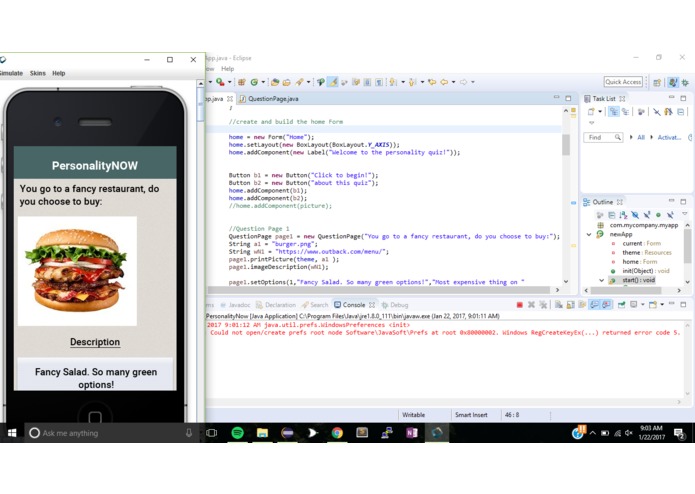Open Chrome from the Windows taskbar
Viewport: 695px width, 494px height.
(x=337, y=433)
